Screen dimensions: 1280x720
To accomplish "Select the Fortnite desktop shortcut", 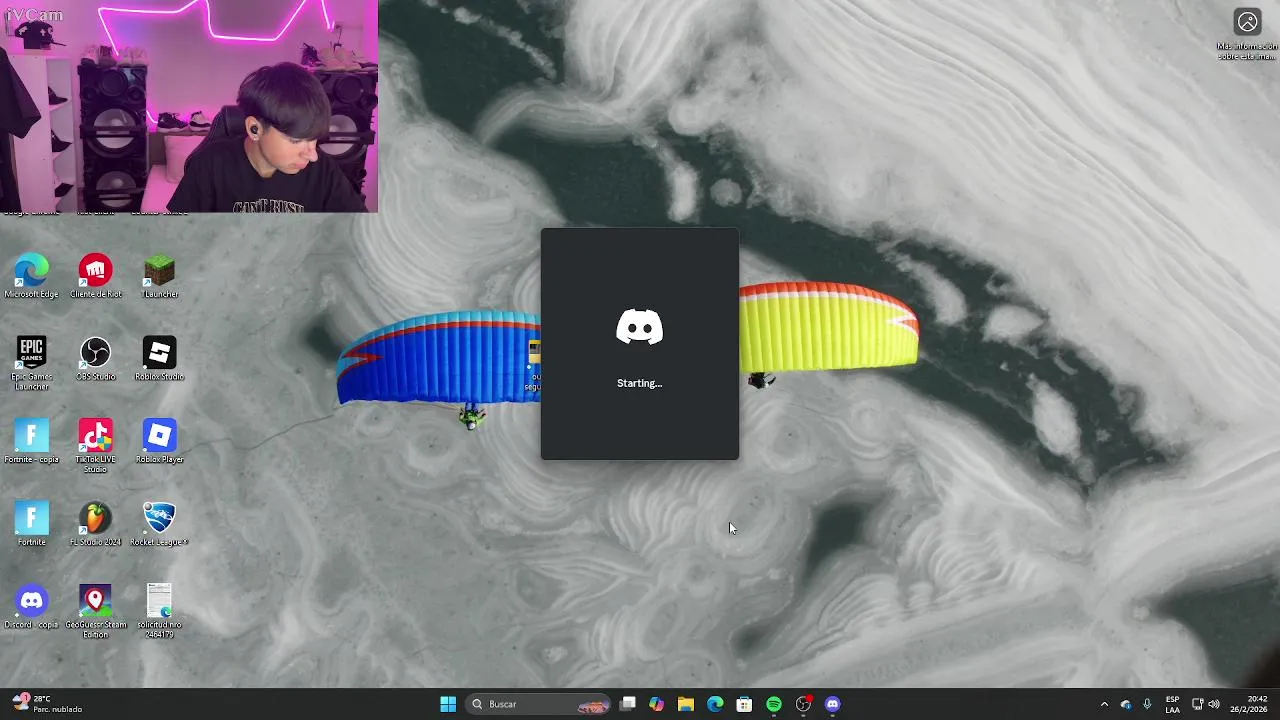I will tap(31, 524).
